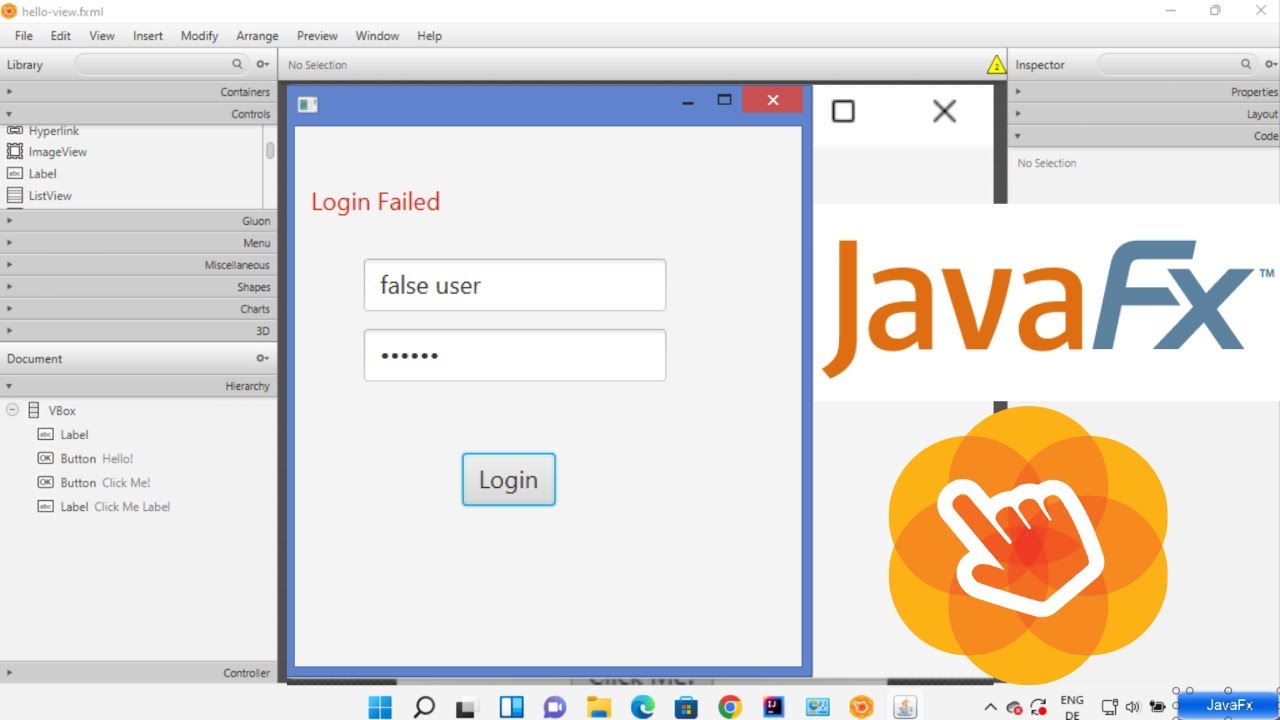Launch Google Chrome from the taskbar
The height and width of the screenshot is (720, 1280).
730,707
